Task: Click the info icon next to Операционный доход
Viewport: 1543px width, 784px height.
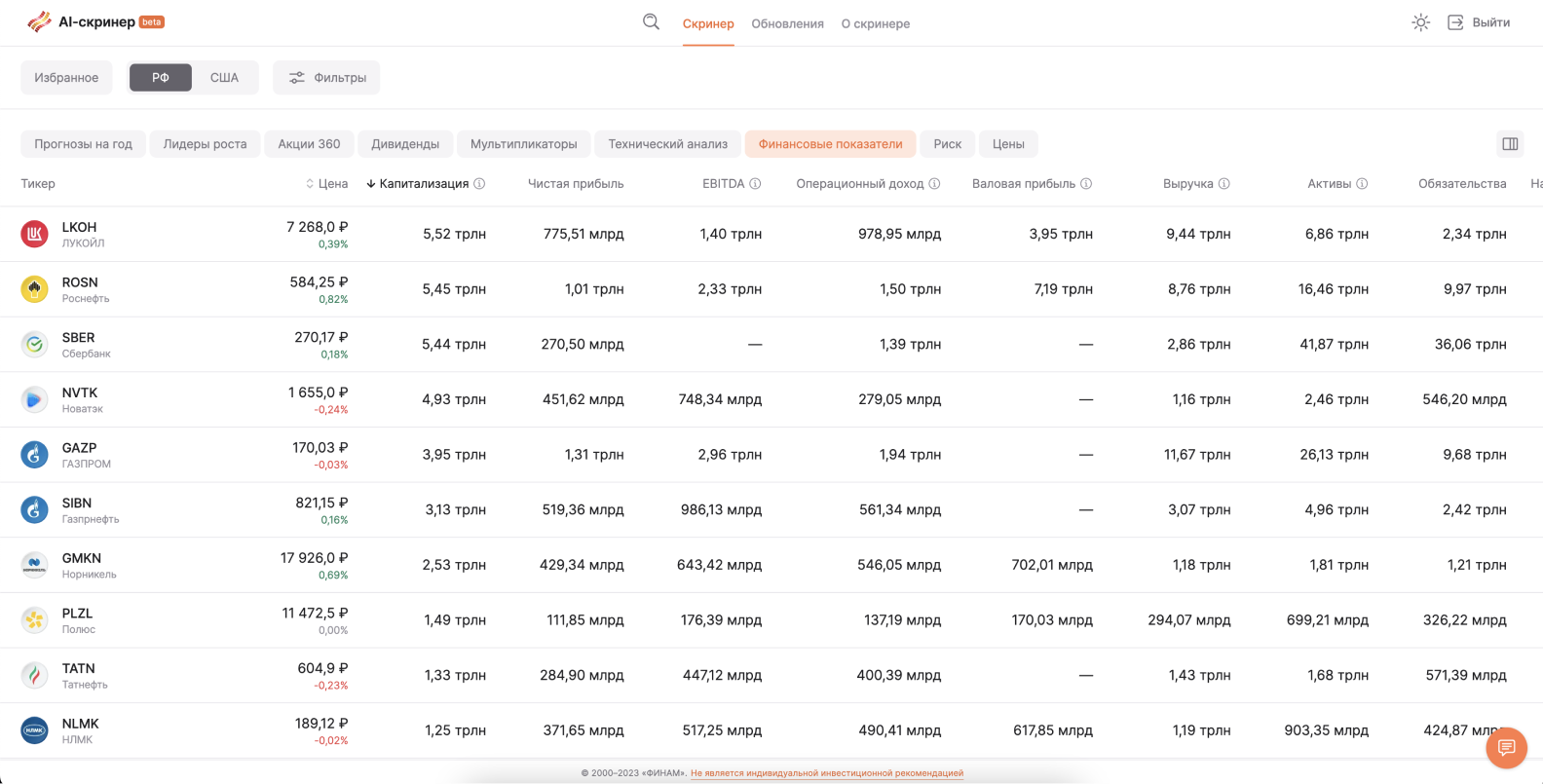Action: [934, 183]
